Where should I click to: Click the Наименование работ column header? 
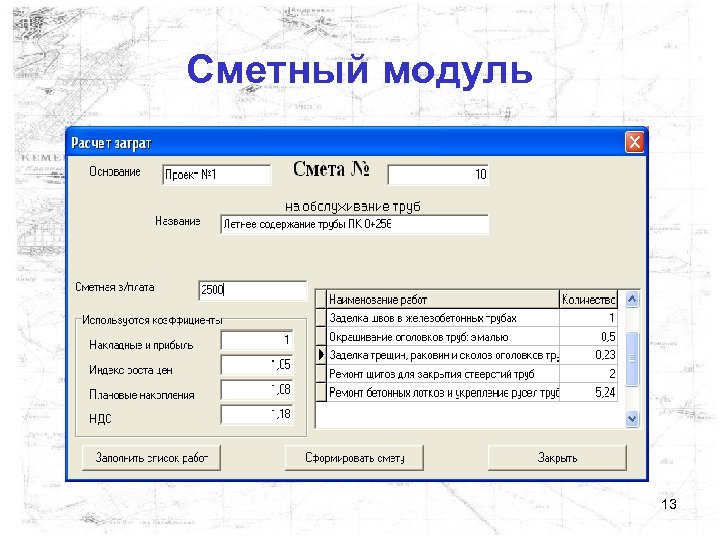click(x=443, y=300)
